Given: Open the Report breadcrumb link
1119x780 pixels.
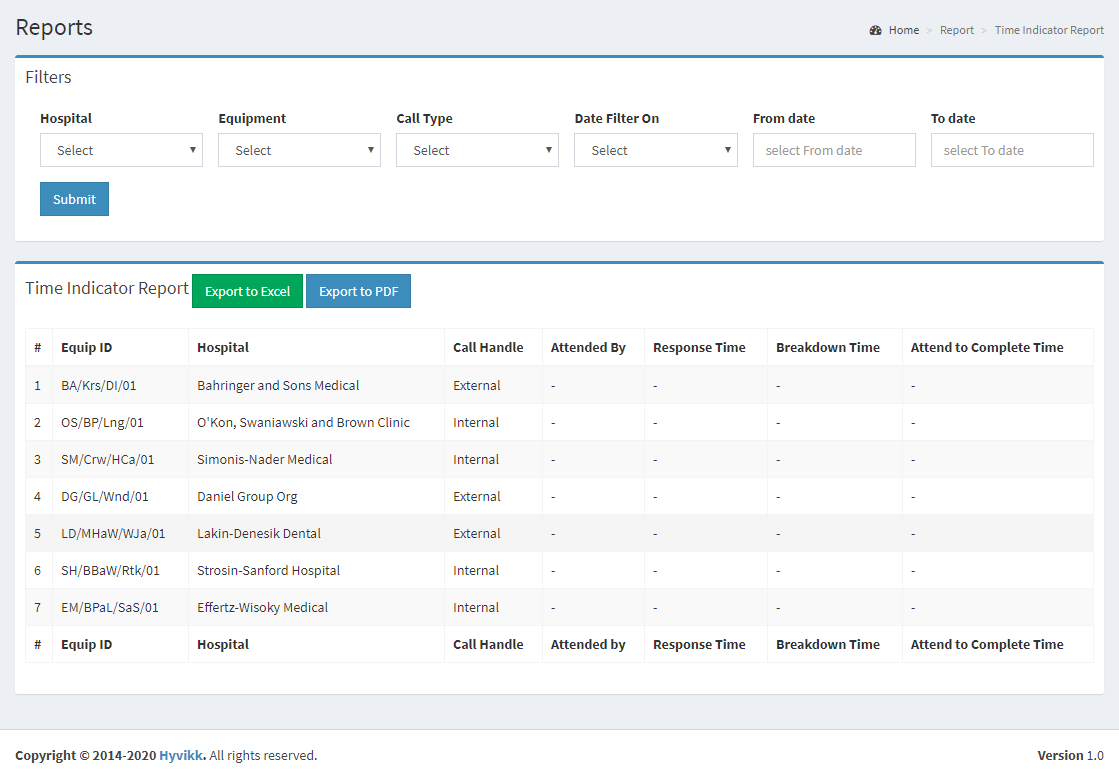Looking at the screenshot, I should 957,30.
